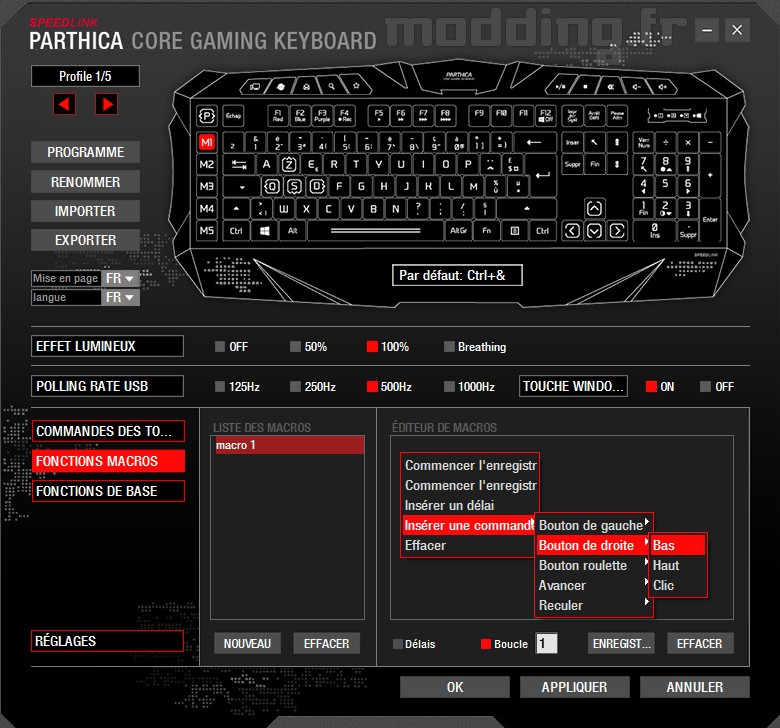Select the M2 macro key

tap(207, 164)
